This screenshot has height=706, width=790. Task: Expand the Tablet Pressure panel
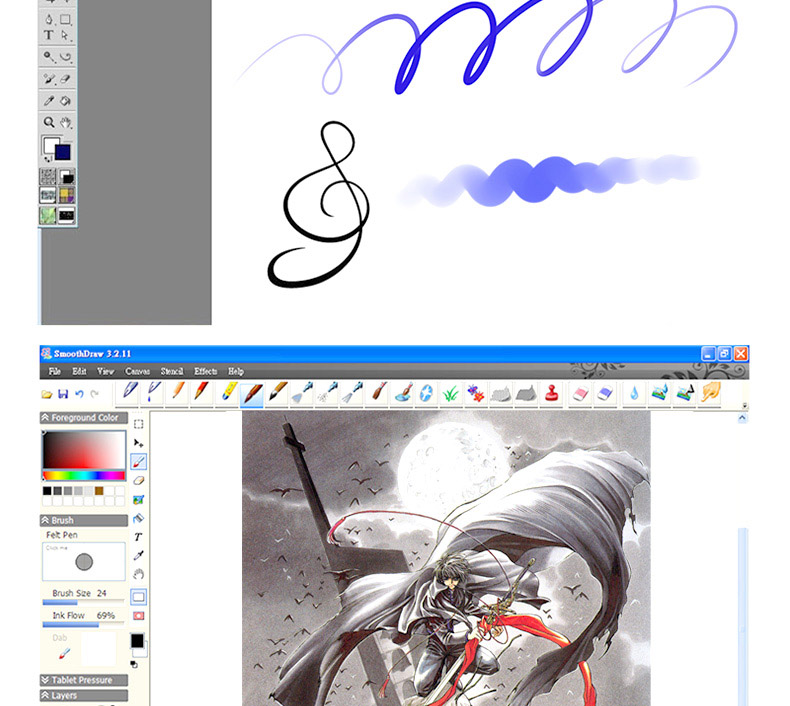tap(84, 680)
